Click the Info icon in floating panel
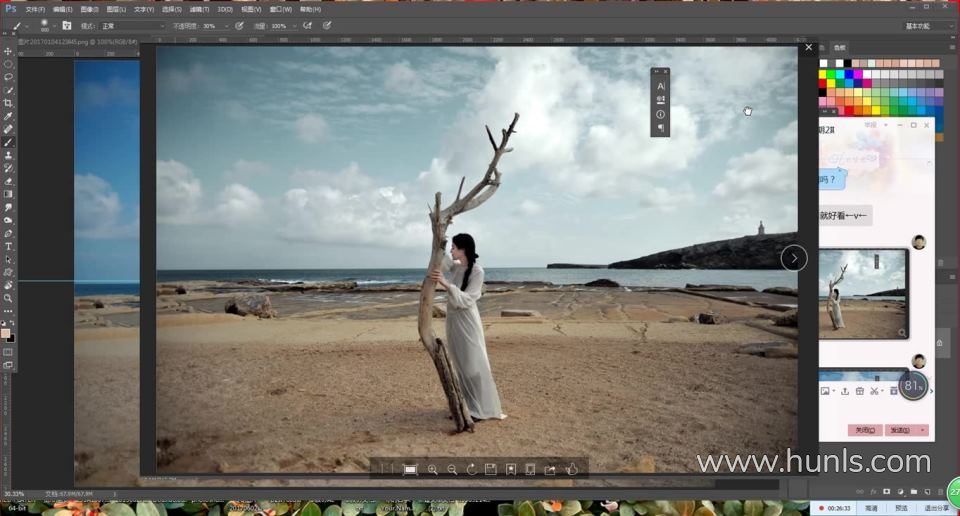Screen dimensions: 960x516 (660, 114)
